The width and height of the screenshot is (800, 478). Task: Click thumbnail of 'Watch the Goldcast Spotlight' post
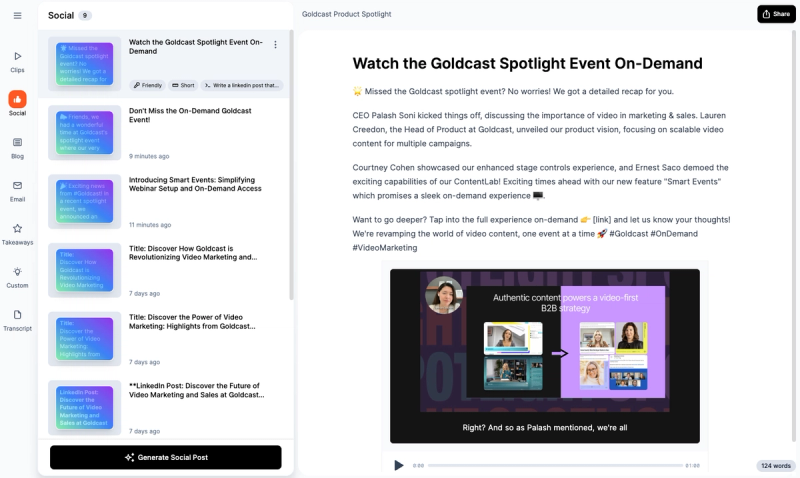[x=85, y=64]
